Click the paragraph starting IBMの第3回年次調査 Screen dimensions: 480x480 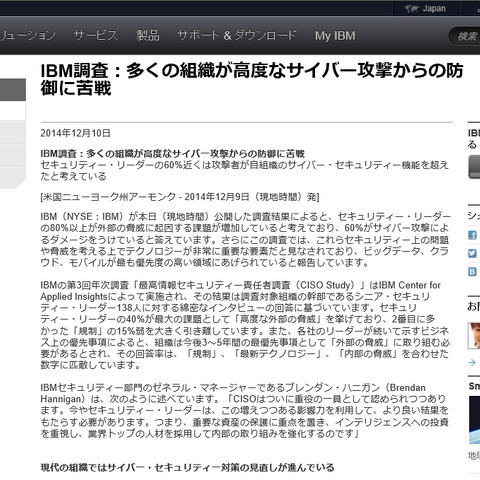tap(245, 325)
